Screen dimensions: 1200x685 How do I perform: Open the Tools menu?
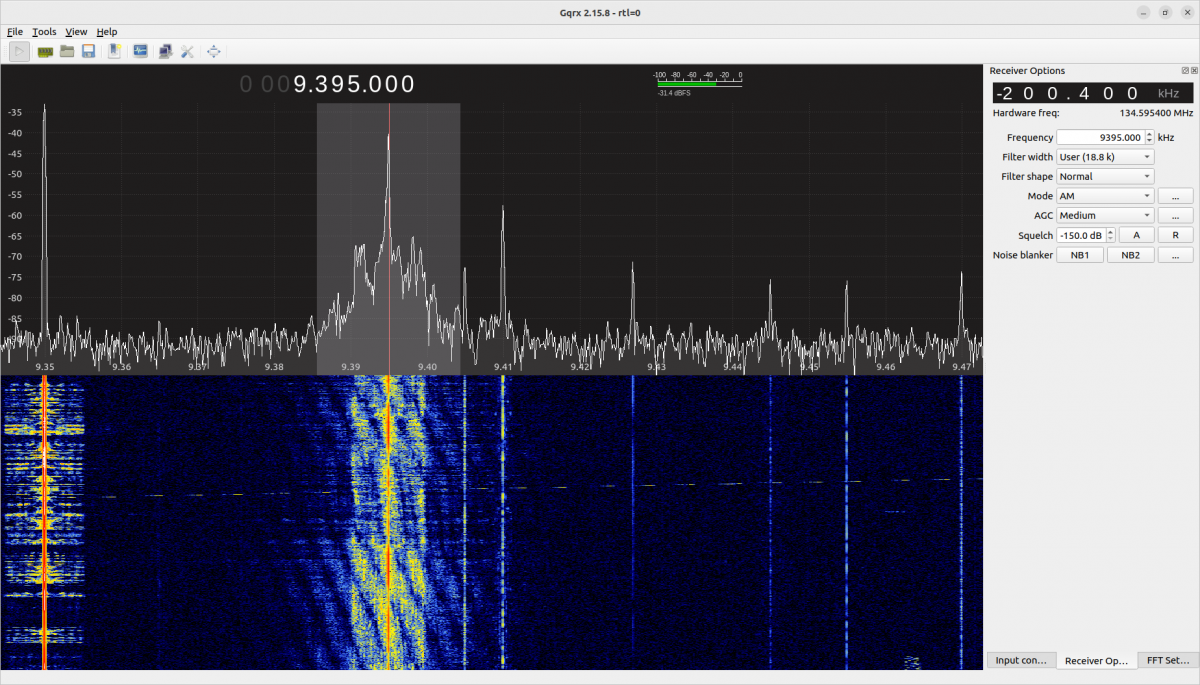coord(44,32)
